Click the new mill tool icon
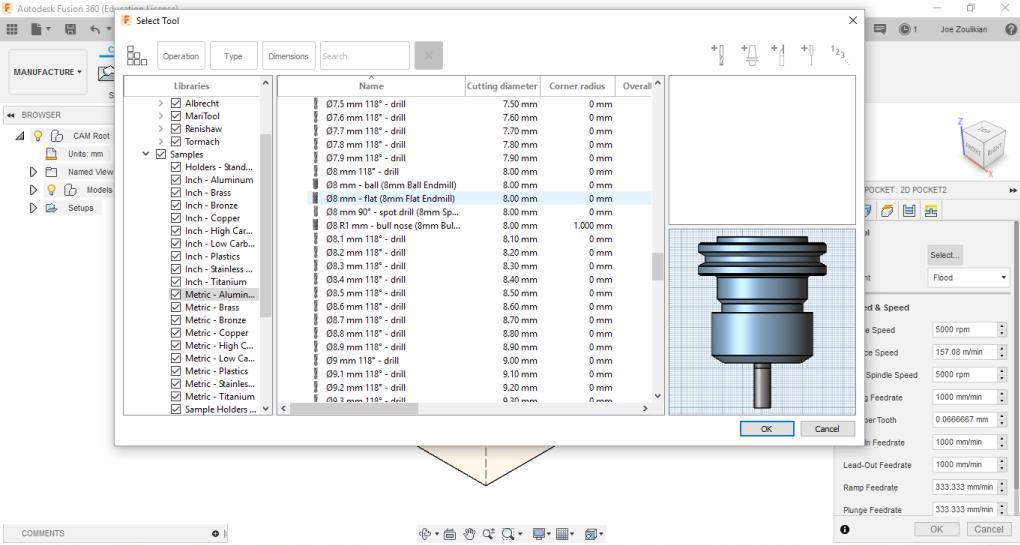This screenshot has height=545, width=1020. 716,52
